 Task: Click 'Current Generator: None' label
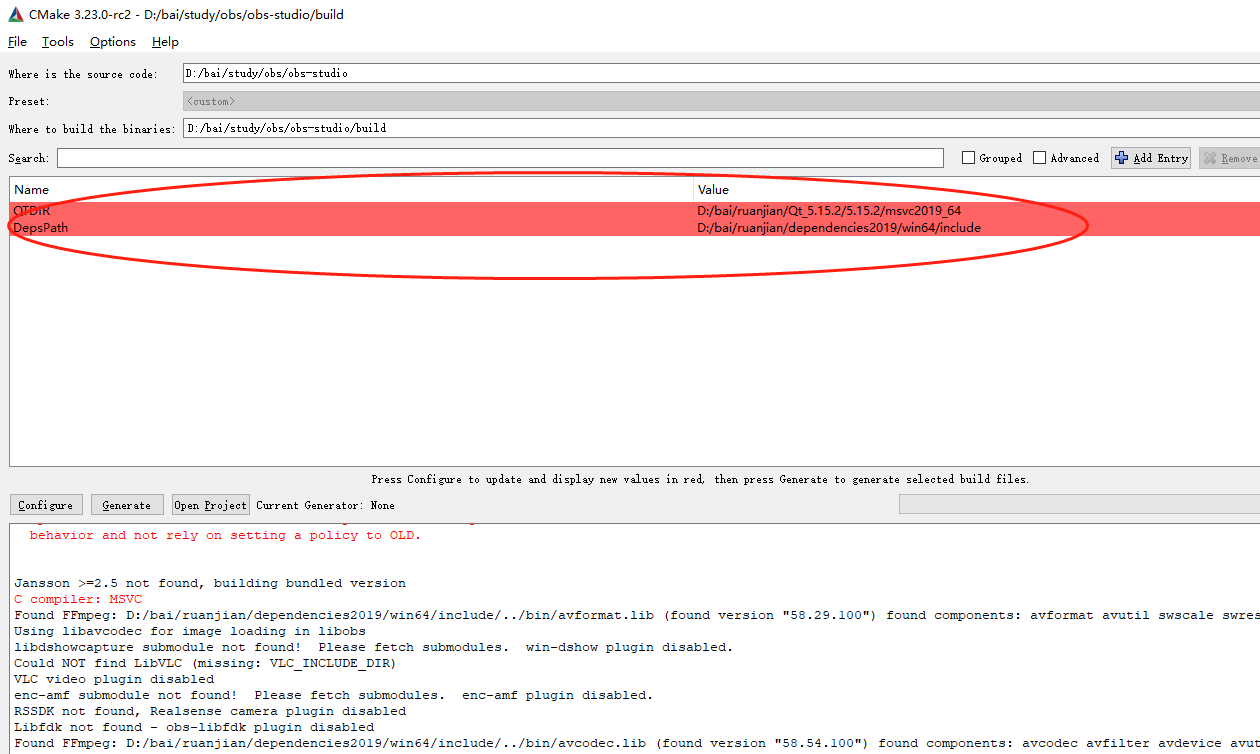click(x=325, y=505)
